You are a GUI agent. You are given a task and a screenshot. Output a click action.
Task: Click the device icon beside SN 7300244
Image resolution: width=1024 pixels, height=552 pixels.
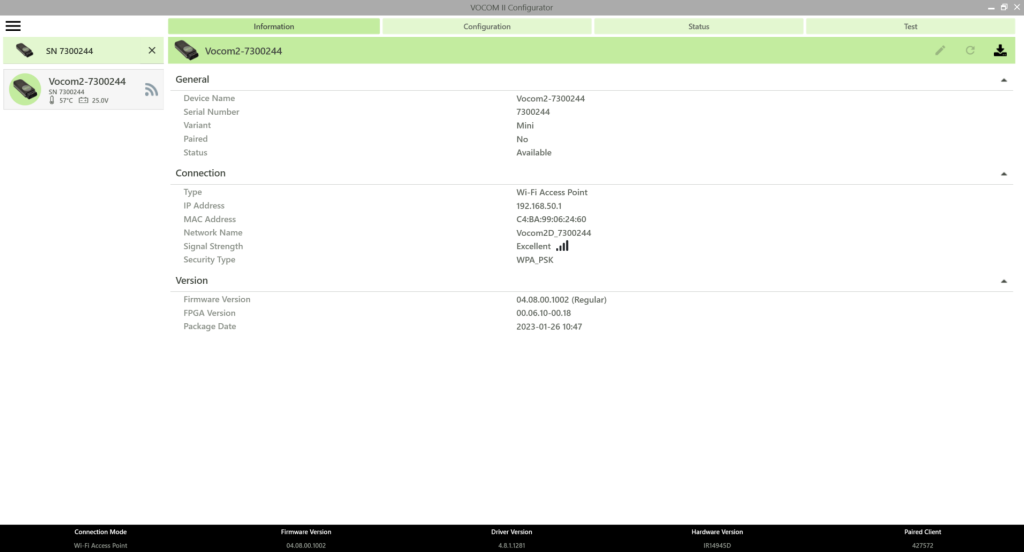click(25, 50)
